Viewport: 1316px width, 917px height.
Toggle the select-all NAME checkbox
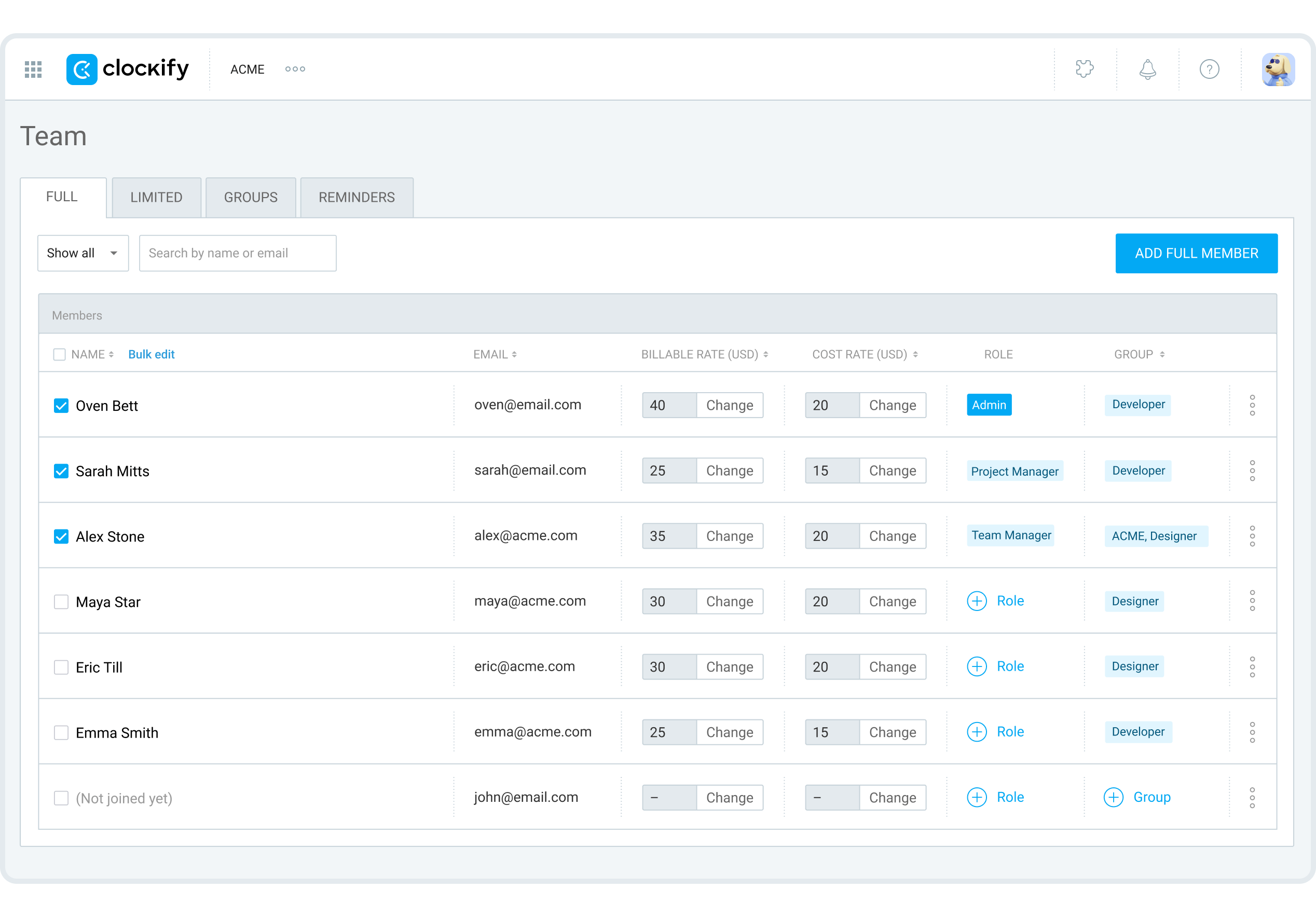[59, 355]
